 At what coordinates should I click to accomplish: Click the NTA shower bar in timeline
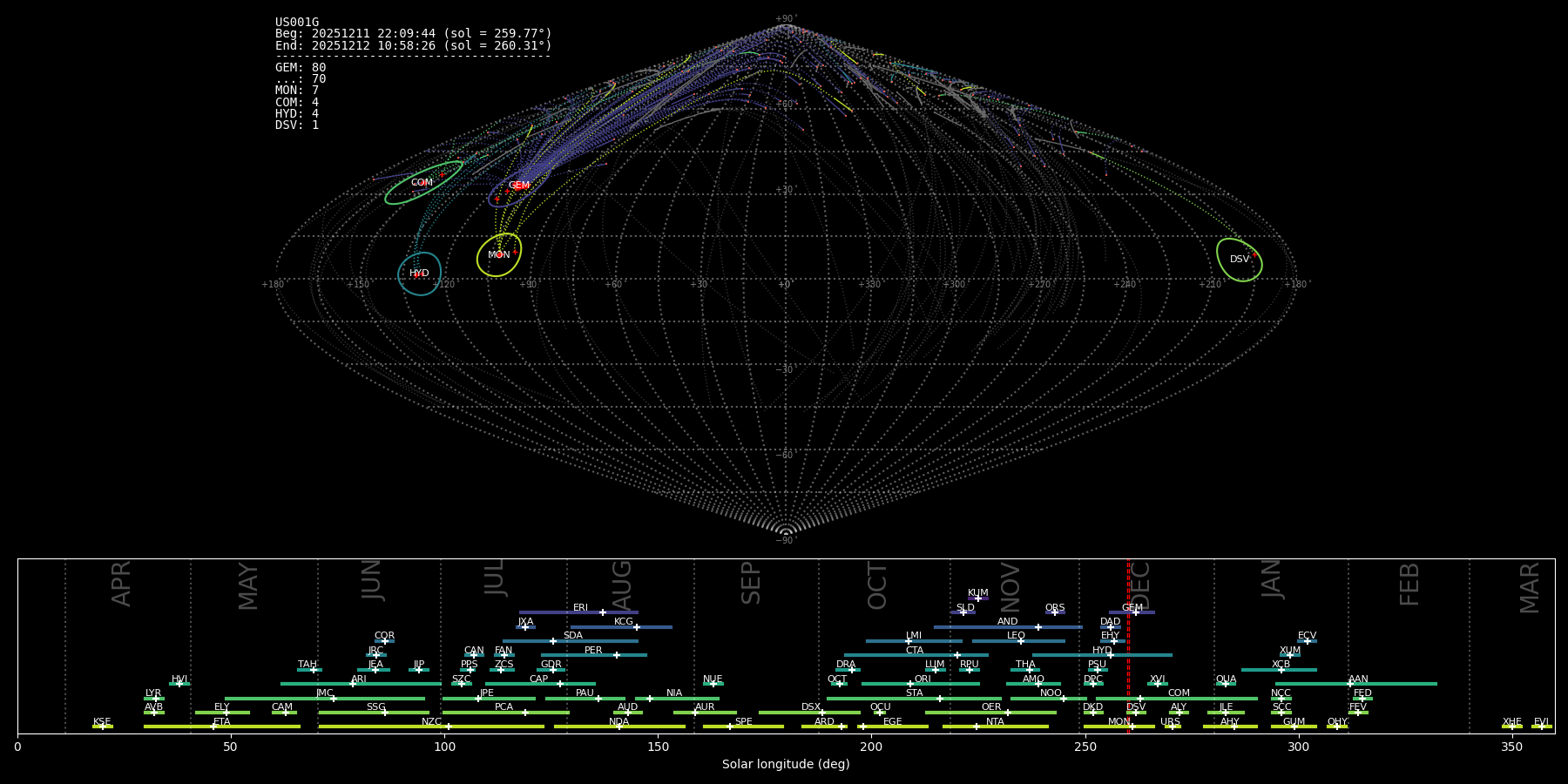tap(995, 727)
